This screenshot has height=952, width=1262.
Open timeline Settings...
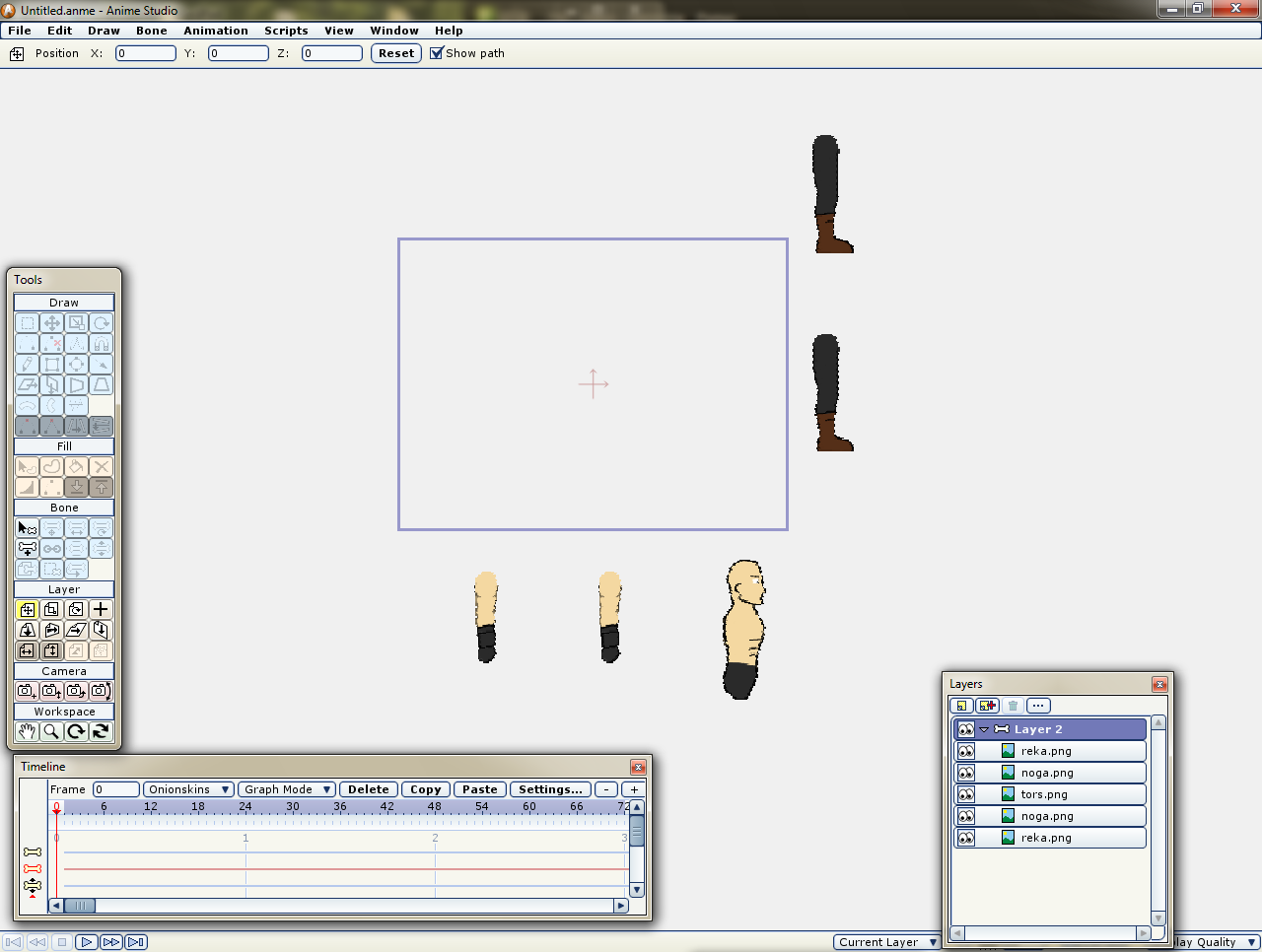click(549, 789)
